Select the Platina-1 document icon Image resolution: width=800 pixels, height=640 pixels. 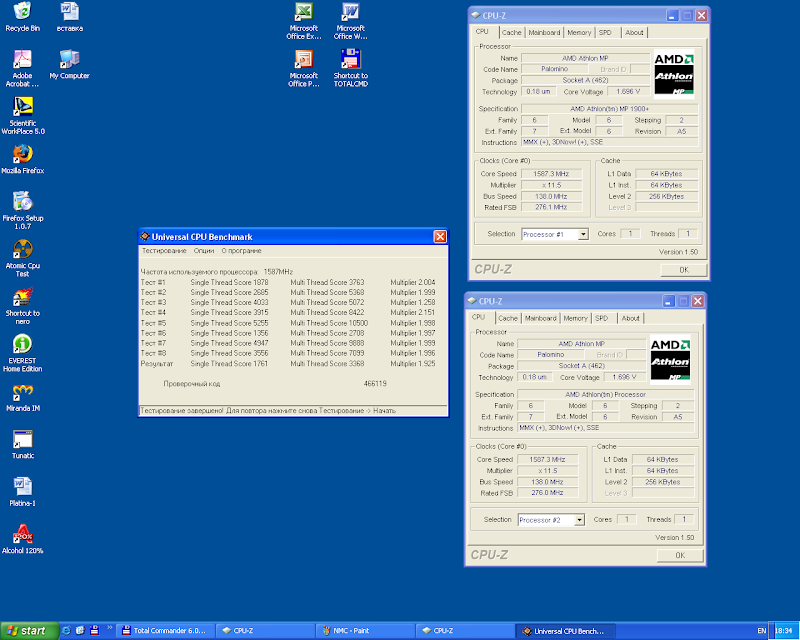point(23,492)
